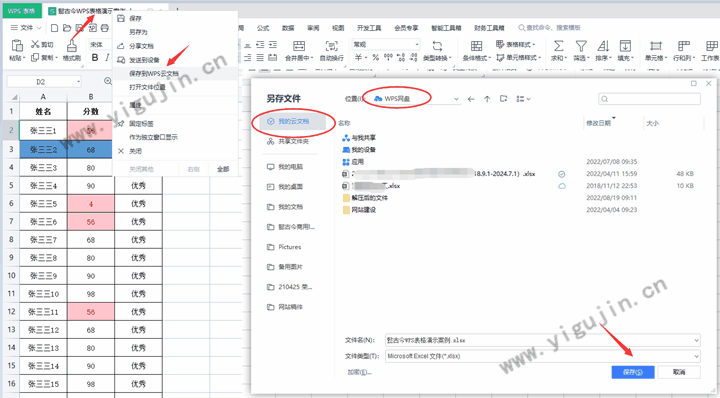Image resolution: width=720 pixels, height=398 pixels.
Task: Click the Print icon in quick toolbar
Action: click(x=105, y=28)
